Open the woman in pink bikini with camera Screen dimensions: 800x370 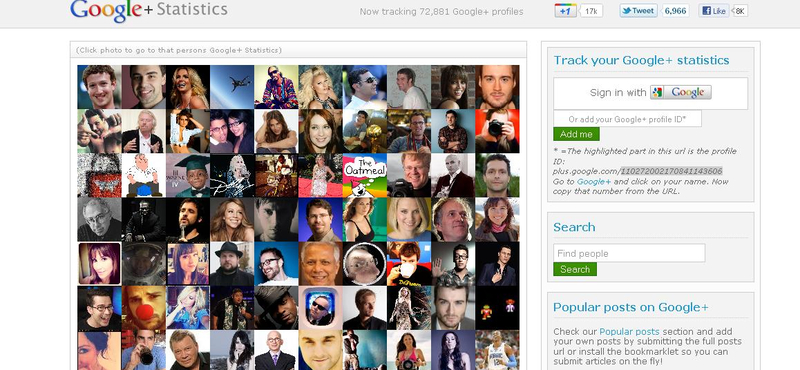coord(409,350)
